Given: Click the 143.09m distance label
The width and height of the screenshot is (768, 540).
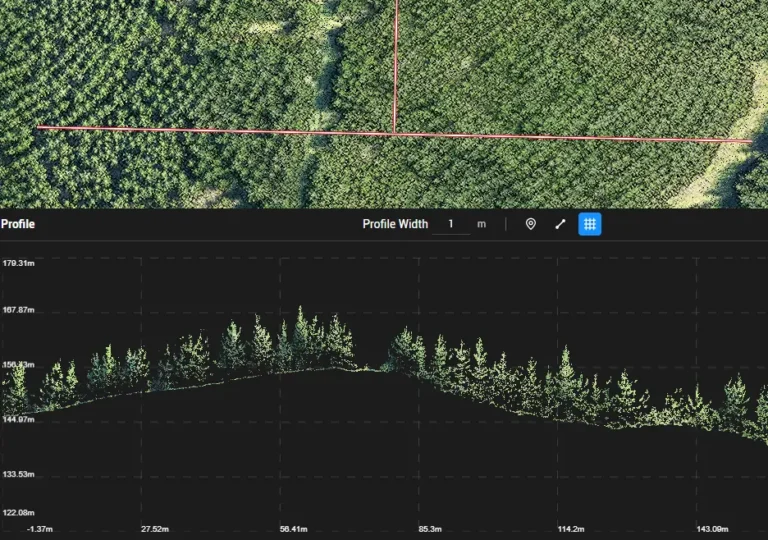Looking at the screenshot, I should [712, 529].
